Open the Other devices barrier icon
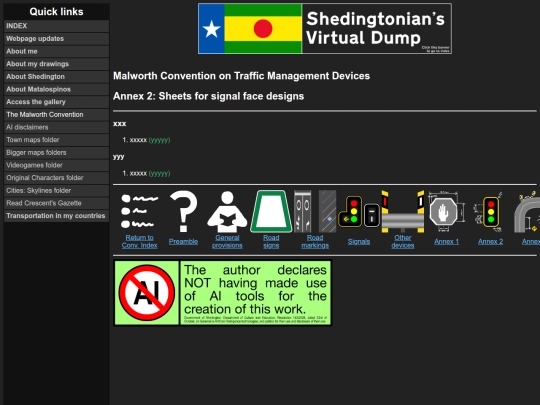 pos(403,211)
